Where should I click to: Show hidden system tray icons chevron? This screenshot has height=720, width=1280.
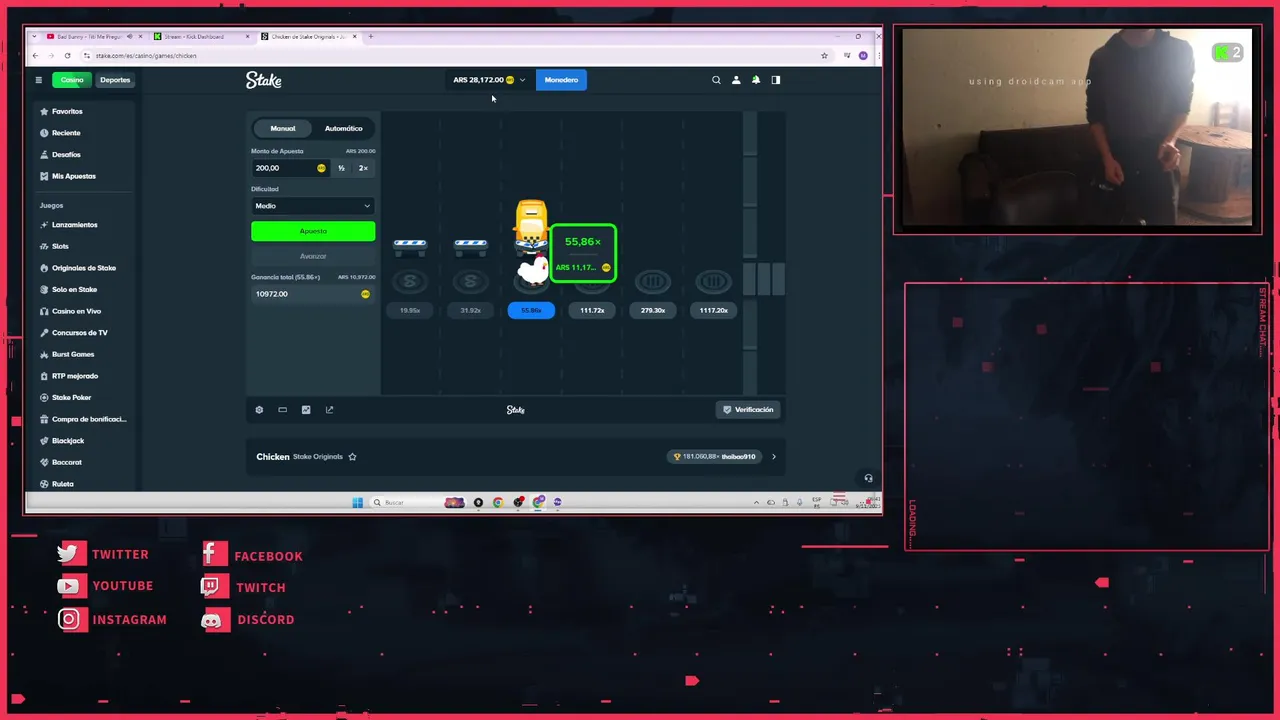point(756,502)
